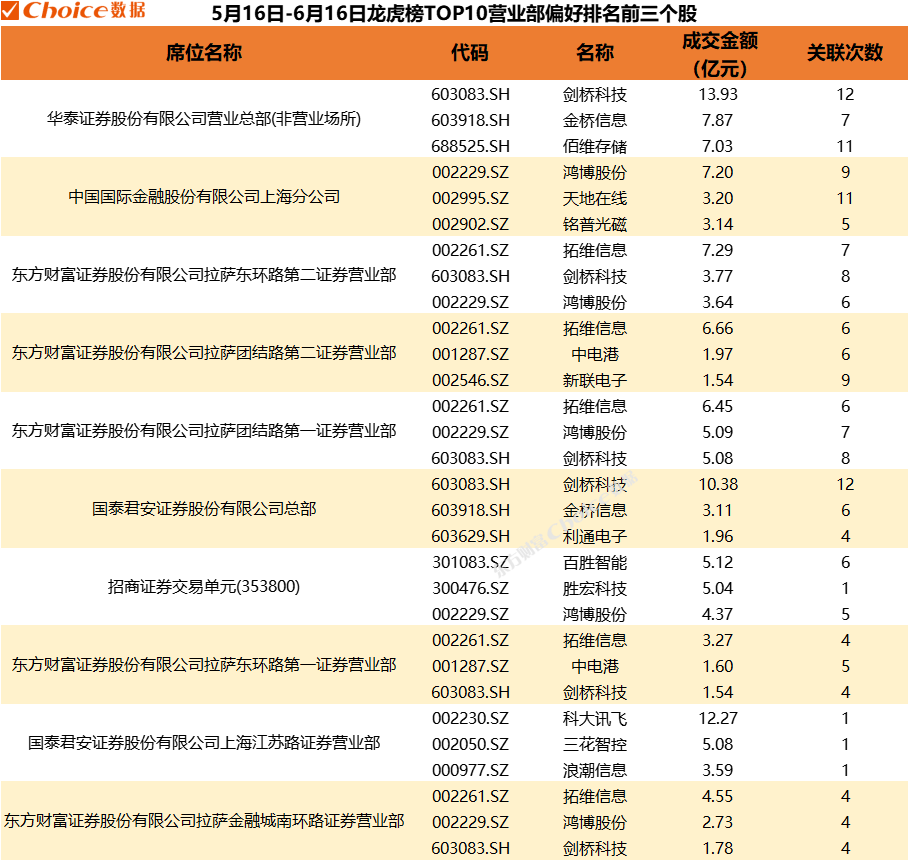Click the 成交金额(亿元) column header
This screenshot has height=860, width=908.
719,54
